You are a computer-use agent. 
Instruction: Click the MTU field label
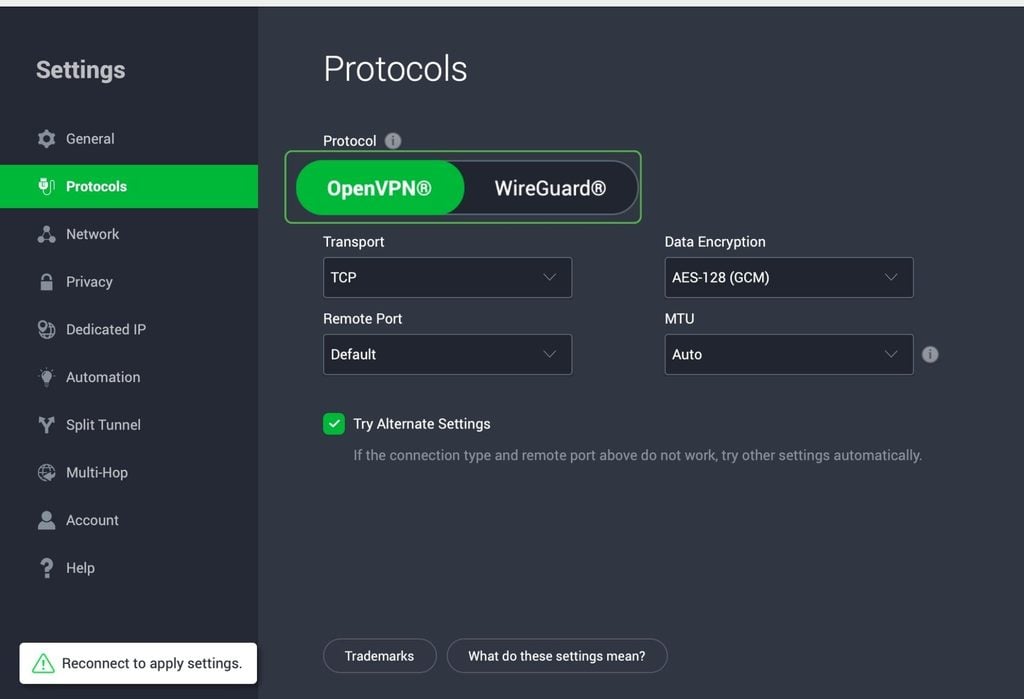[679, 319]
